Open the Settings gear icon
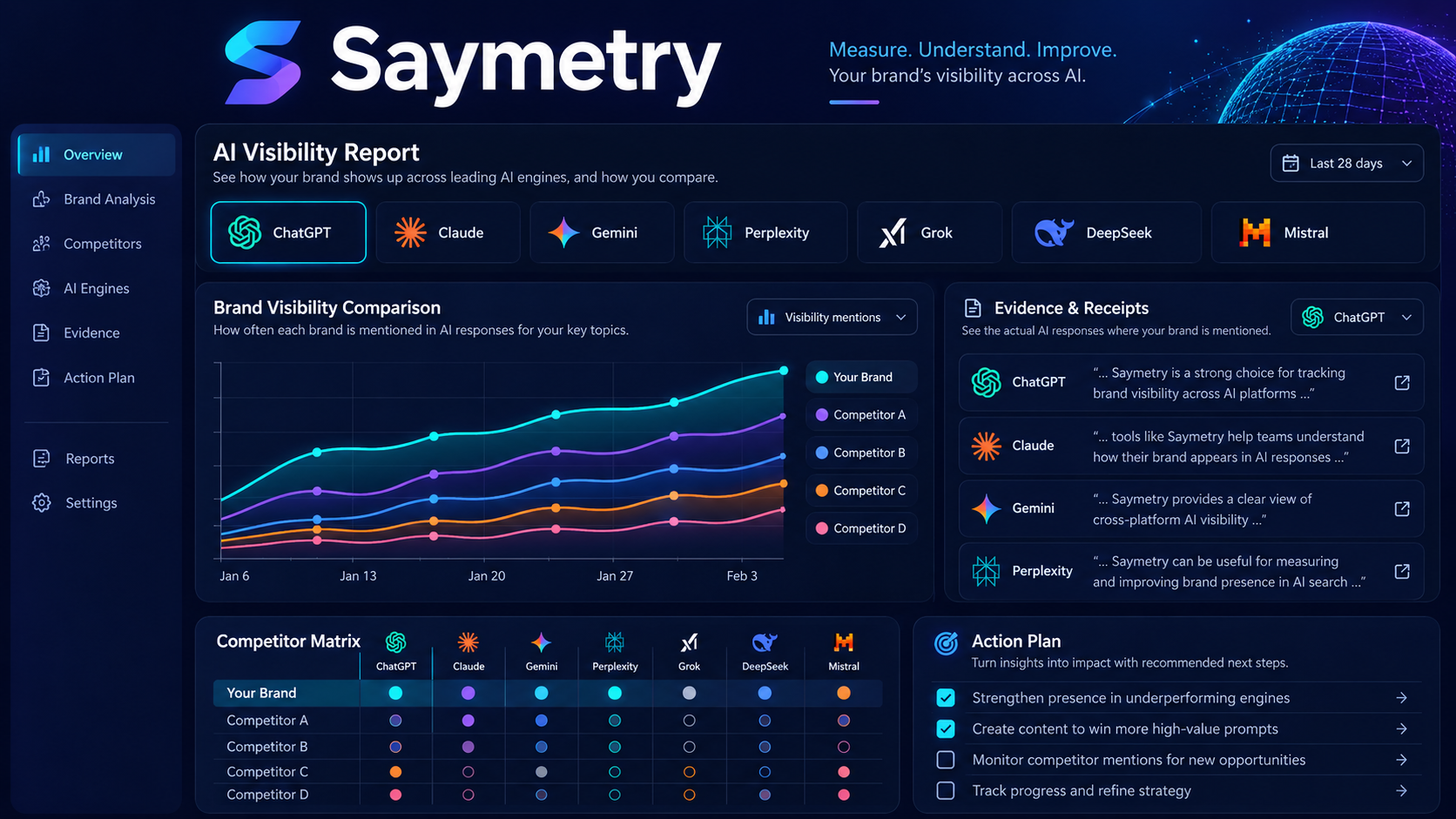Screen dimensions: 1456x819 tap(41, 503)
